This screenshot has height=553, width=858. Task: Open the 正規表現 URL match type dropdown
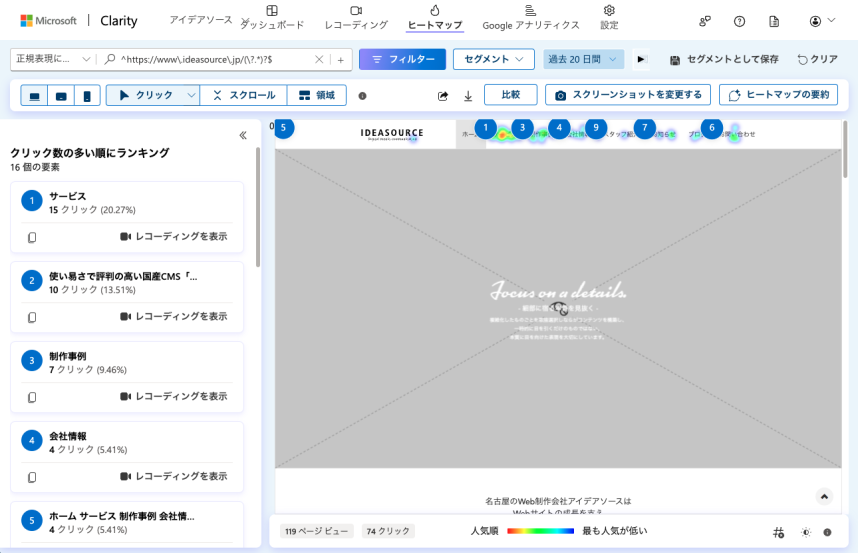tap(54, 59)
